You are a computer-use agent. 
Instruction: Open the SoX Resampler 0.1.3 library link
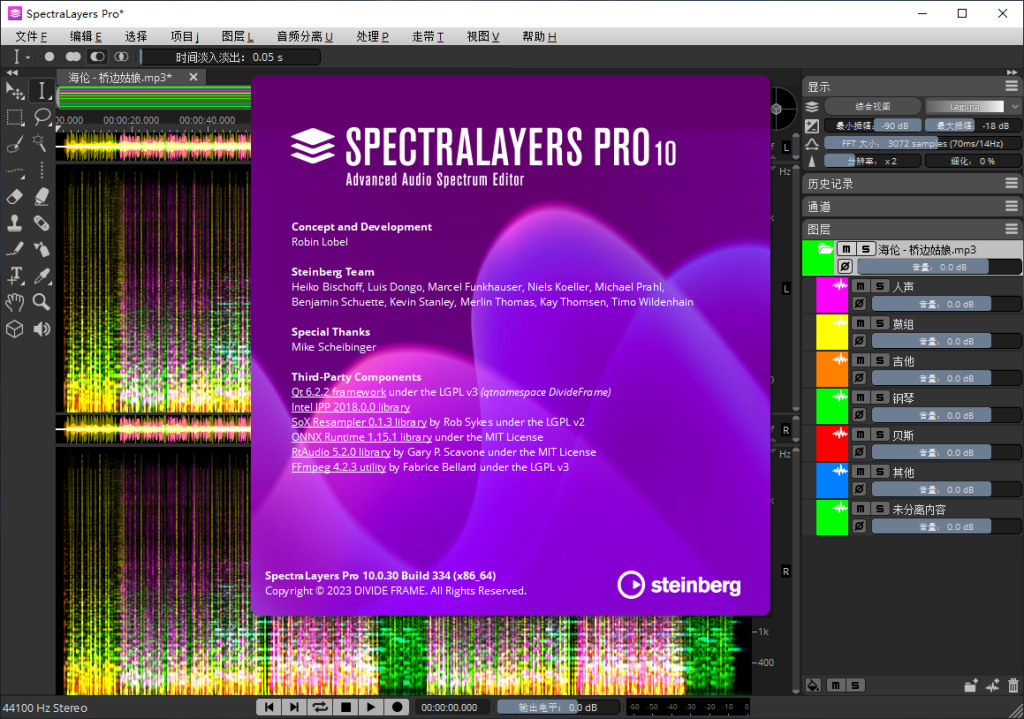click(x=359, y=422)
